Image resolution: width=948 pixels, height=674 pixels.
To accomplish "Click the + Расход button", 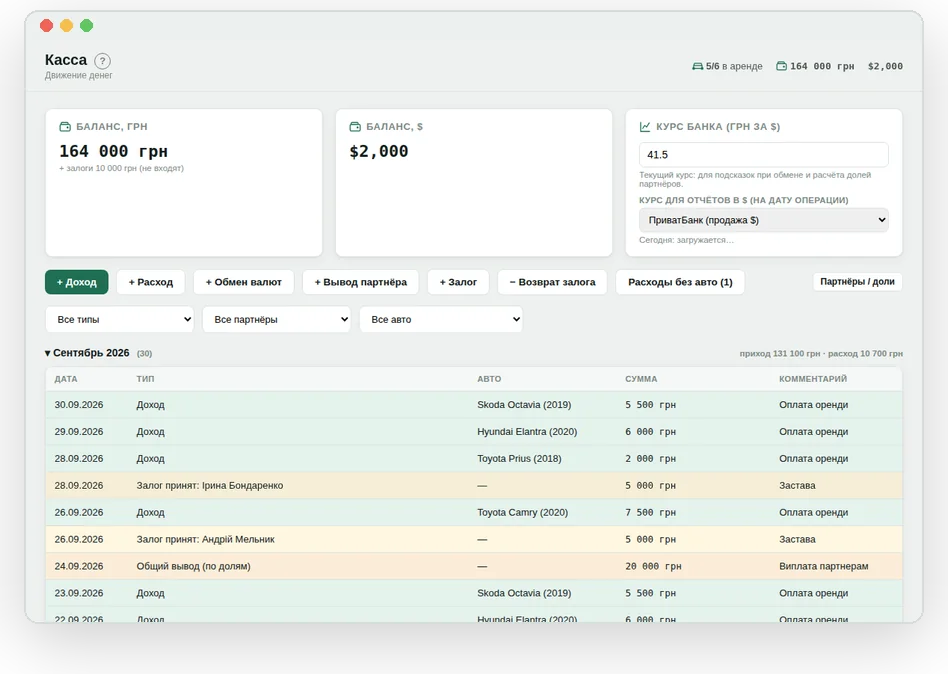I will 151,282.
